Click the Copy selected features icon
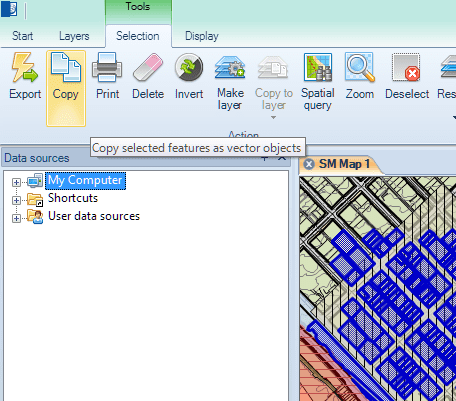 tap(66, 68)
